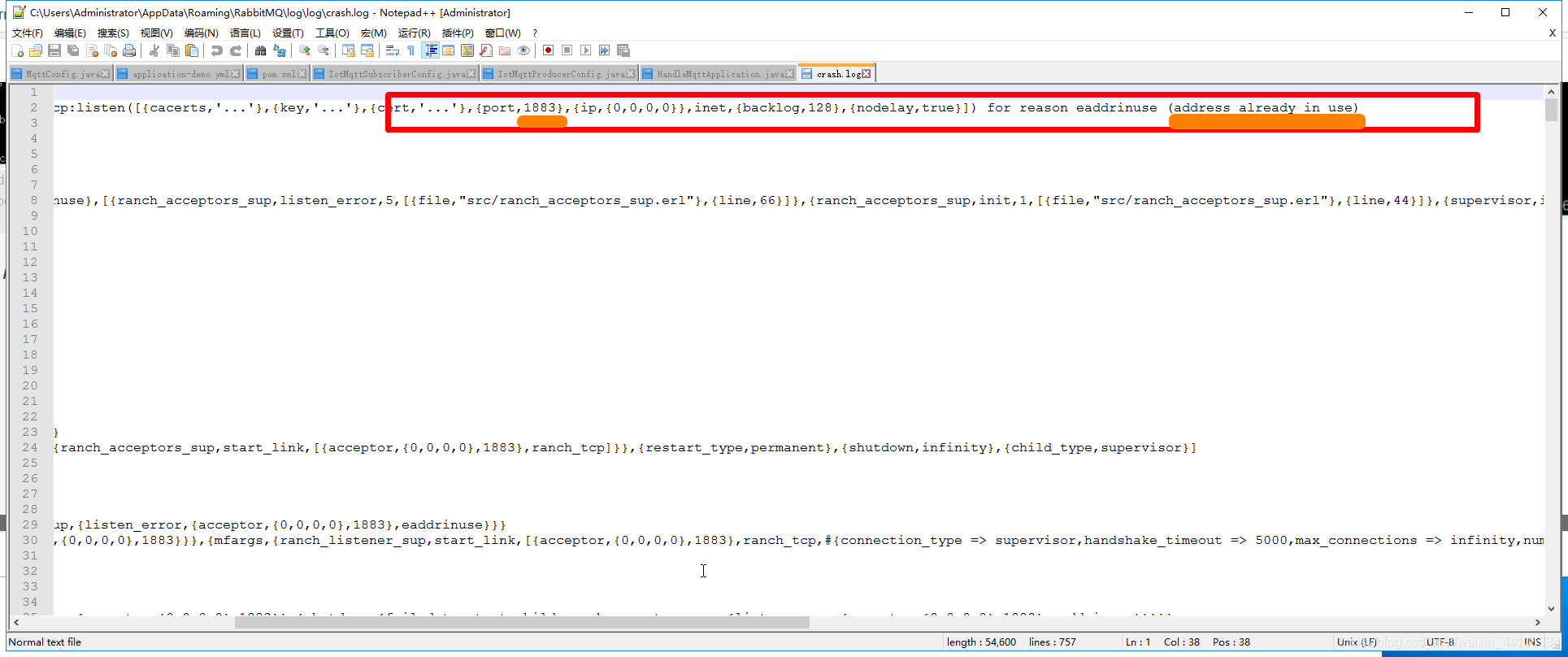Click the Cut scissors icon

[154, 50]
